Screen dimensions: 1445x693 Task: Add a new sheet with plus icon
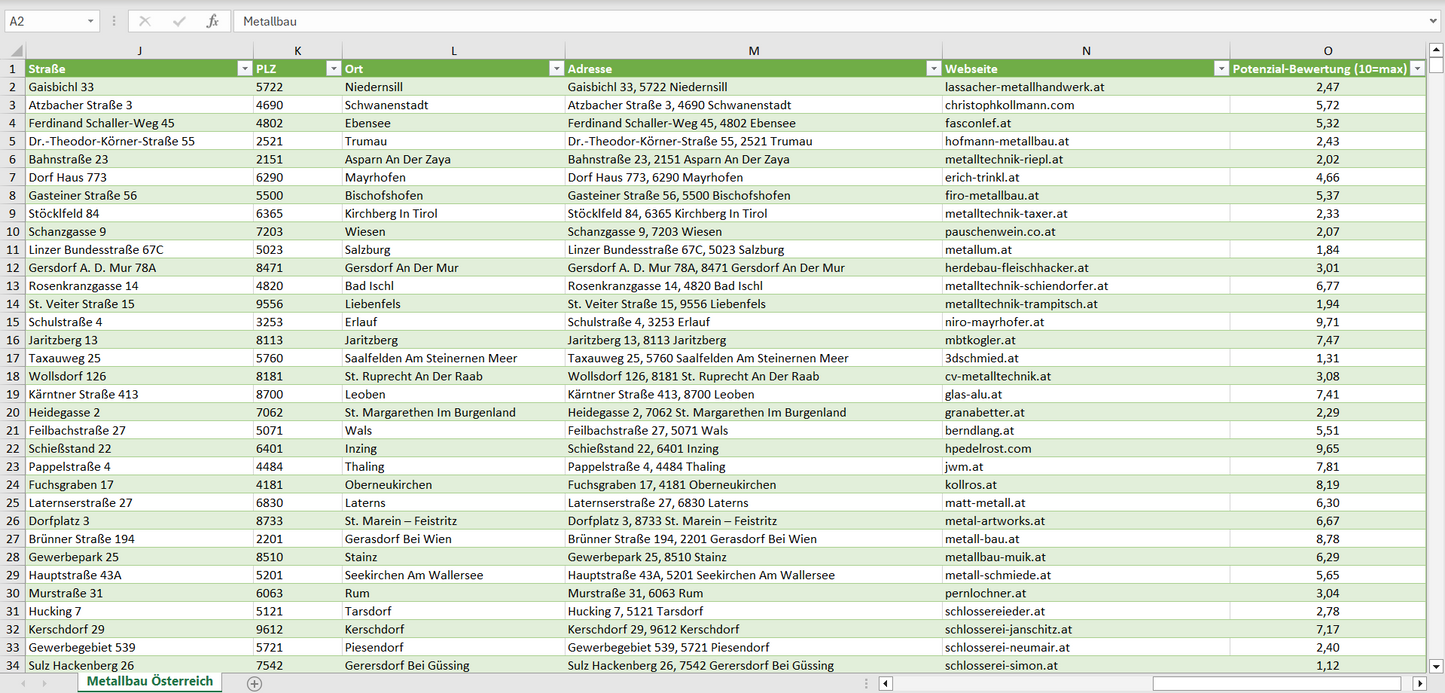coord(254,683)
